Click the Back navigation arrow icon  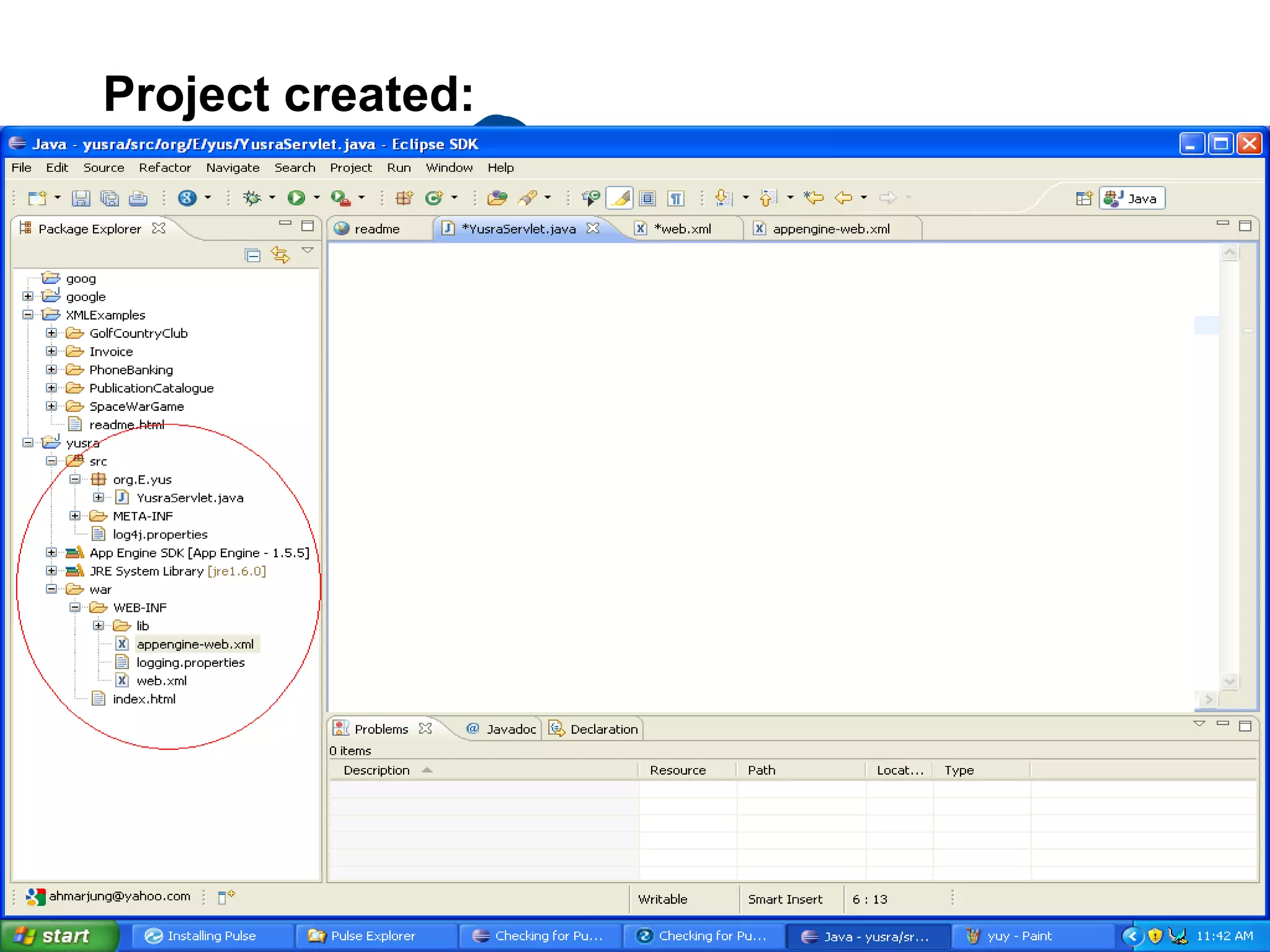point(843,198)
